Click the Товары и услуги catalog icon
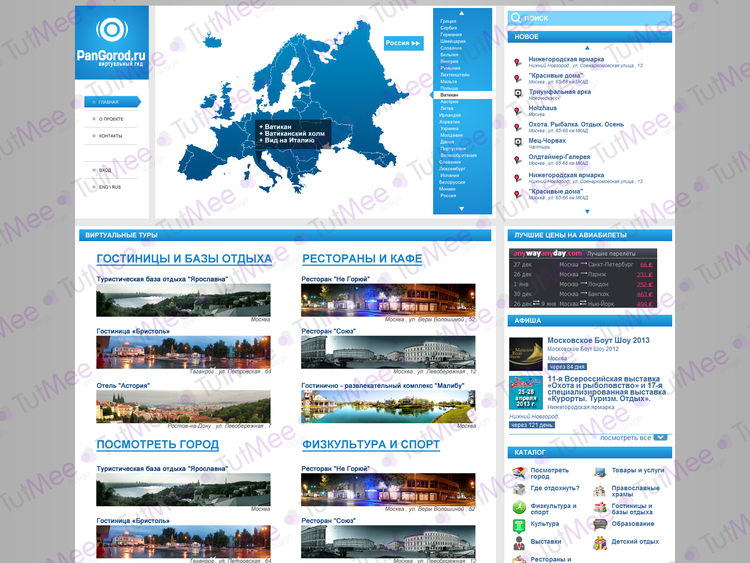The height and width of the screenshot is (563, 750). tap(599, 471)
